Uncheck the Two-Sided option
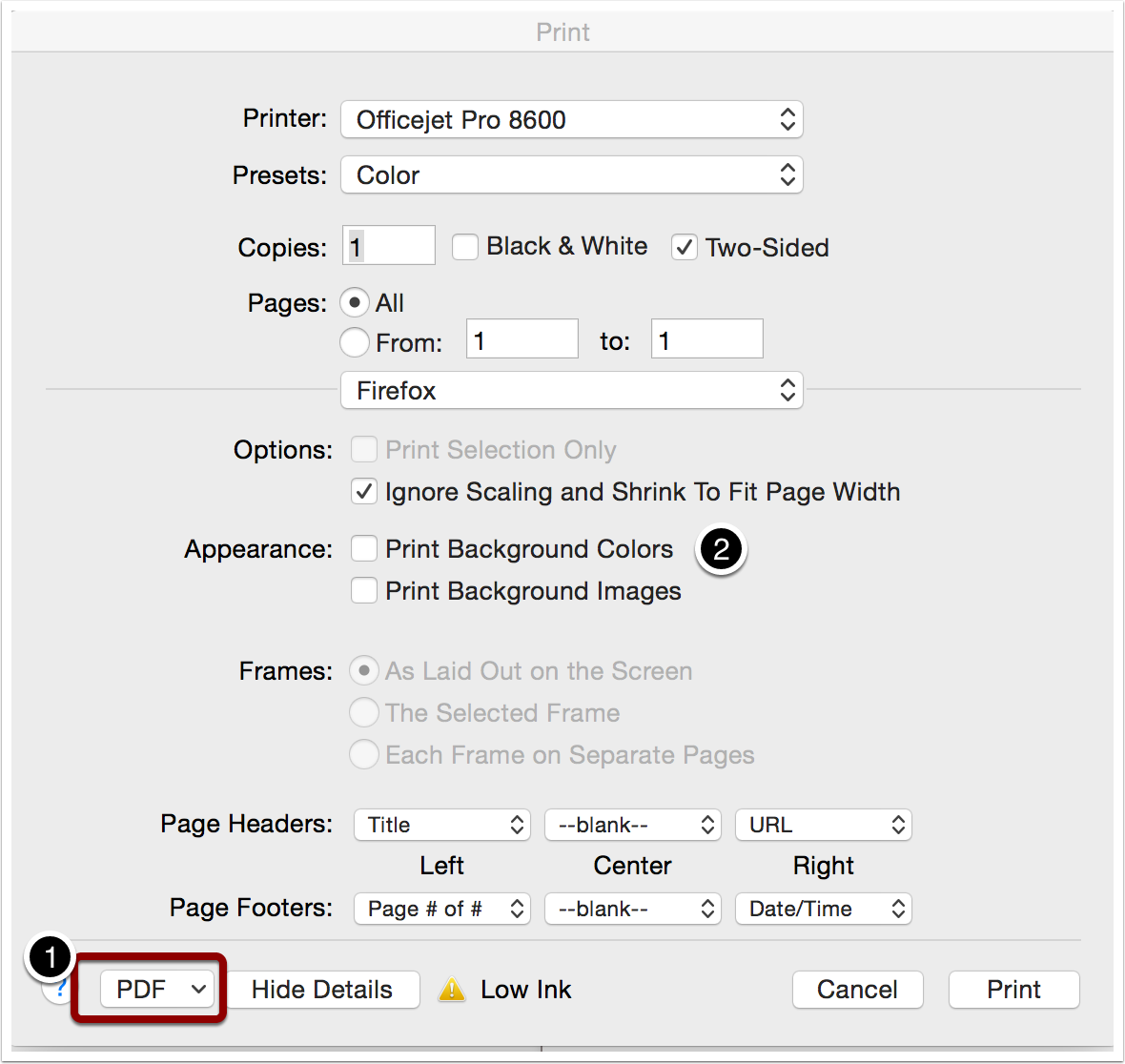Image resolution: width=1125 pixels, height=1064 pixels. 684,248
